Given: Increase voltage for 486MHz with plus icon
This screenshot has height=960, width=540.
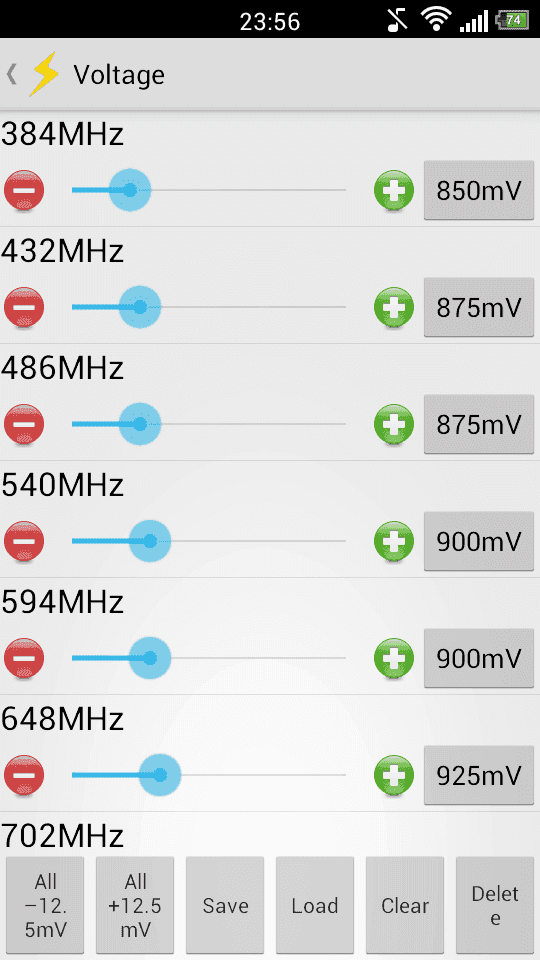Looking at the screenshot, I should click(x=394, y=424).
